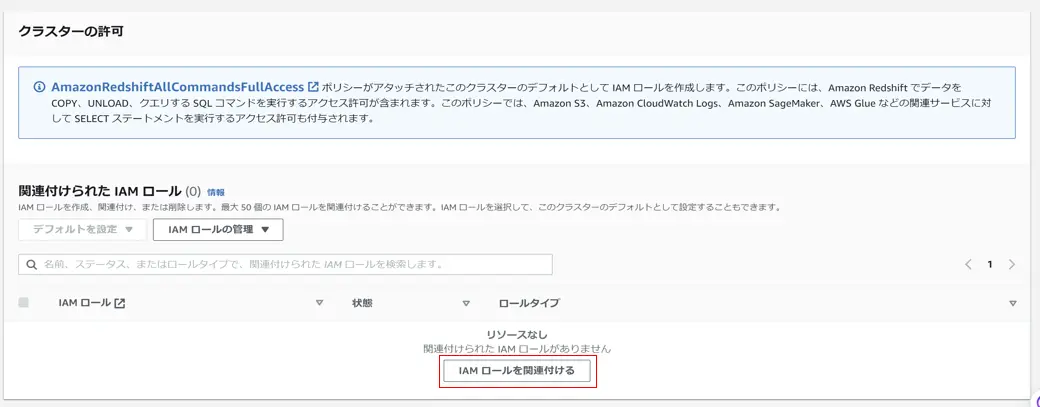Click the 状態 column header

click(362, 303)
